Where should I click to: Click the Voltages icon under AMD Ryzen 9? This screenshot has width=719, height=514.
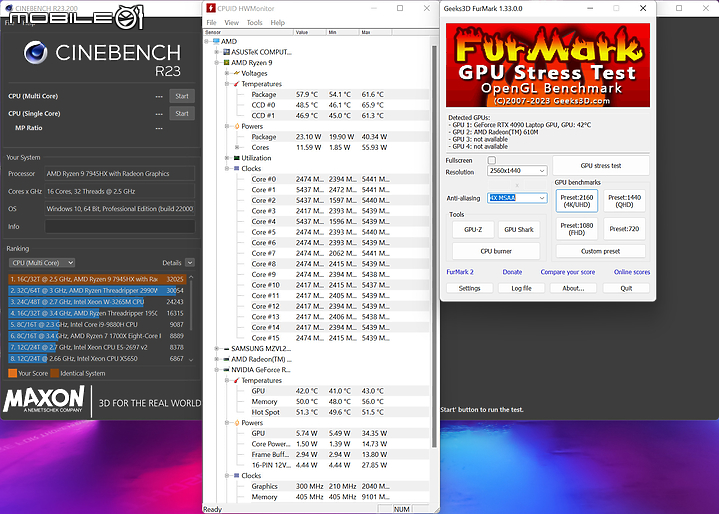(237, 73)
